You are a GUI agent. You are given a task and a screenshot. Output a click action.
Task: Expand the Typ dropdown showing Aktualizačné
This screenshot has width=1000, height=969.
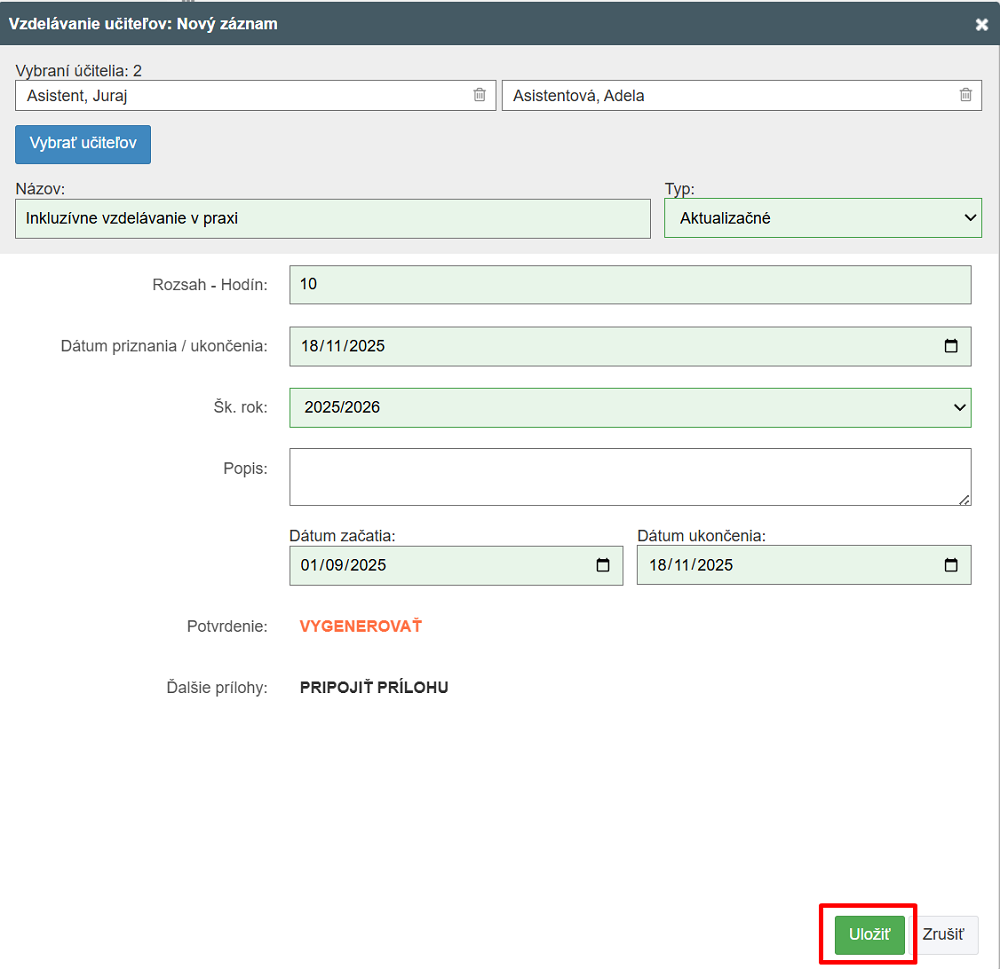[x=822, y=218]
